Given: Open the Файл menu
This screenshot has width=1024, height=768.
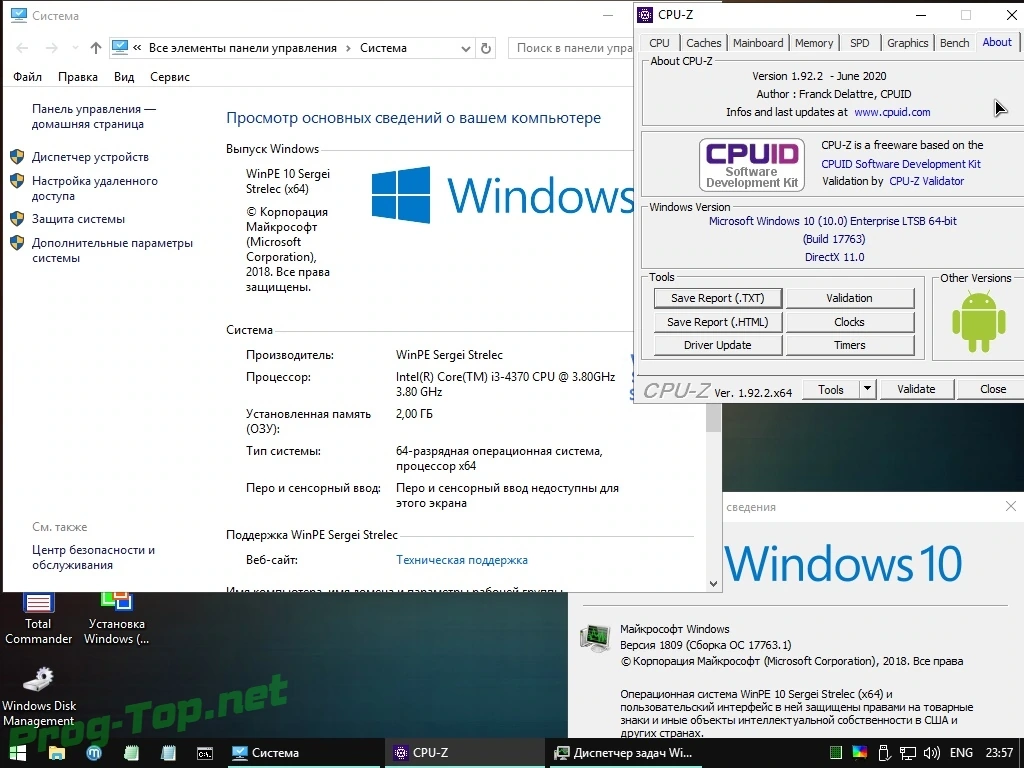Looking at the screenshot, I should tap(27, 76).
